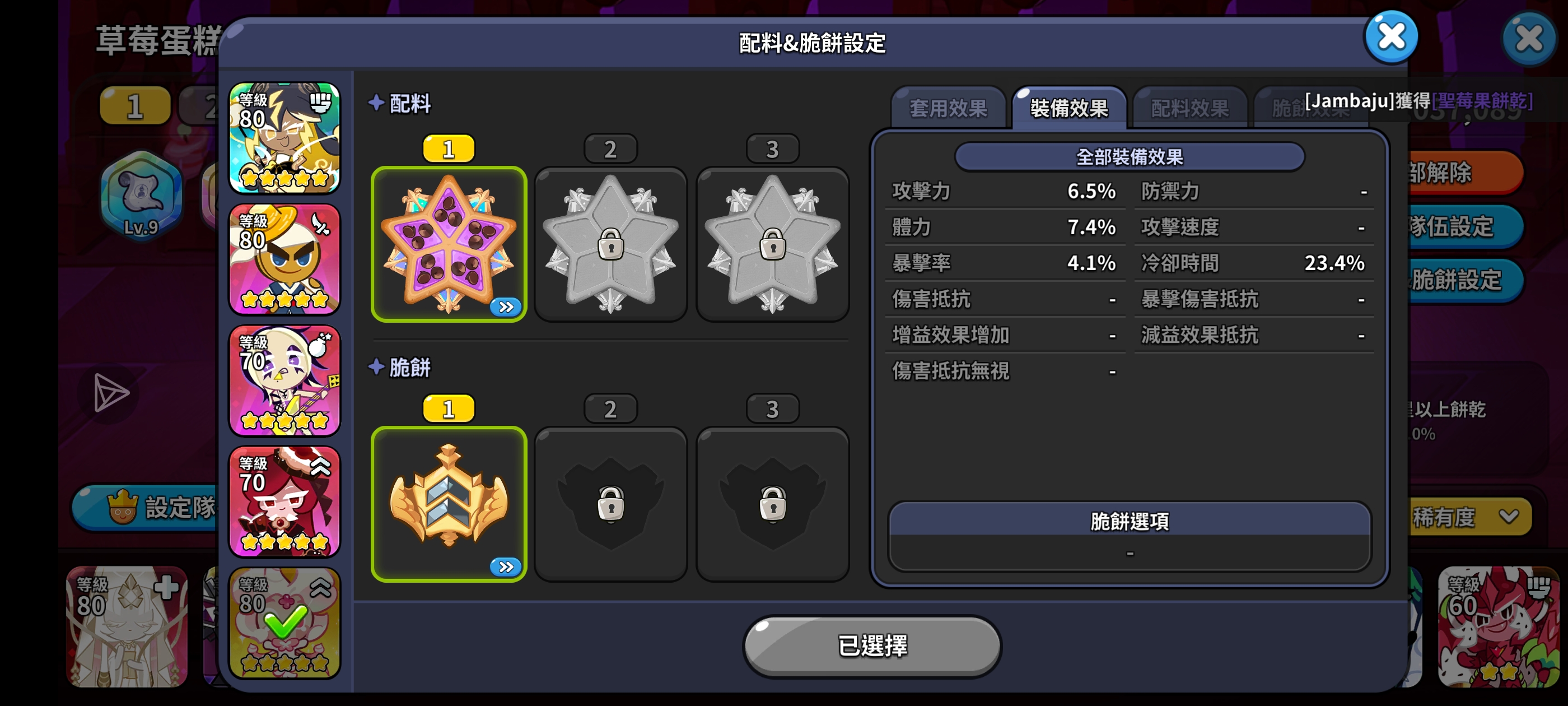Switch to the 套用效果 tab
Screen dimensions: 1568x706
tap(948, 109)
